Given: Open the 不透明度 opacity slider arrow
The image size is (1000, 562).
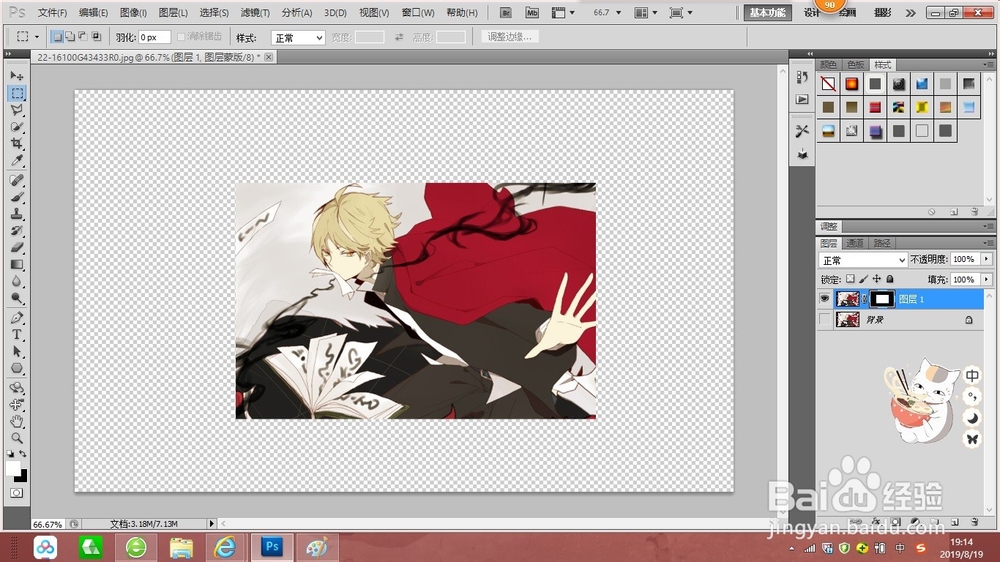Looking at the screenshot, I should click(987, 259).
